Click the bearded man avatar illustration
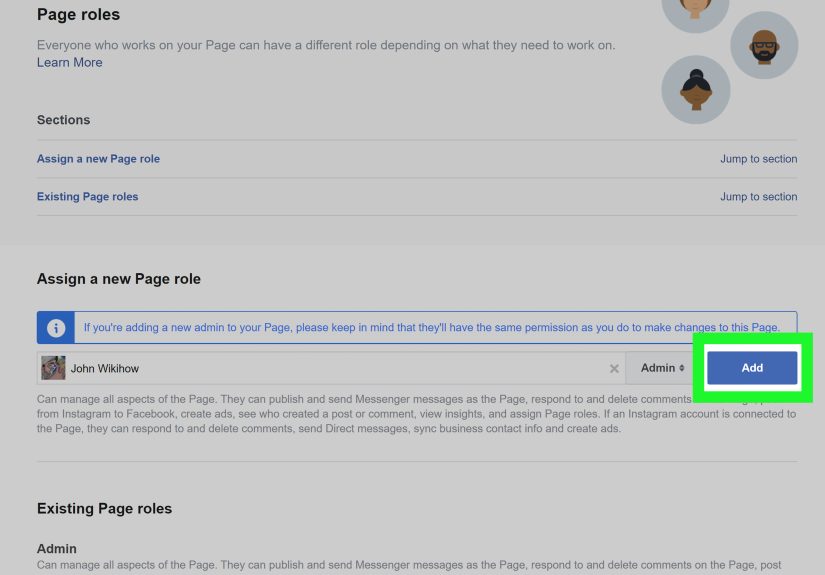 tap(764, 46)
